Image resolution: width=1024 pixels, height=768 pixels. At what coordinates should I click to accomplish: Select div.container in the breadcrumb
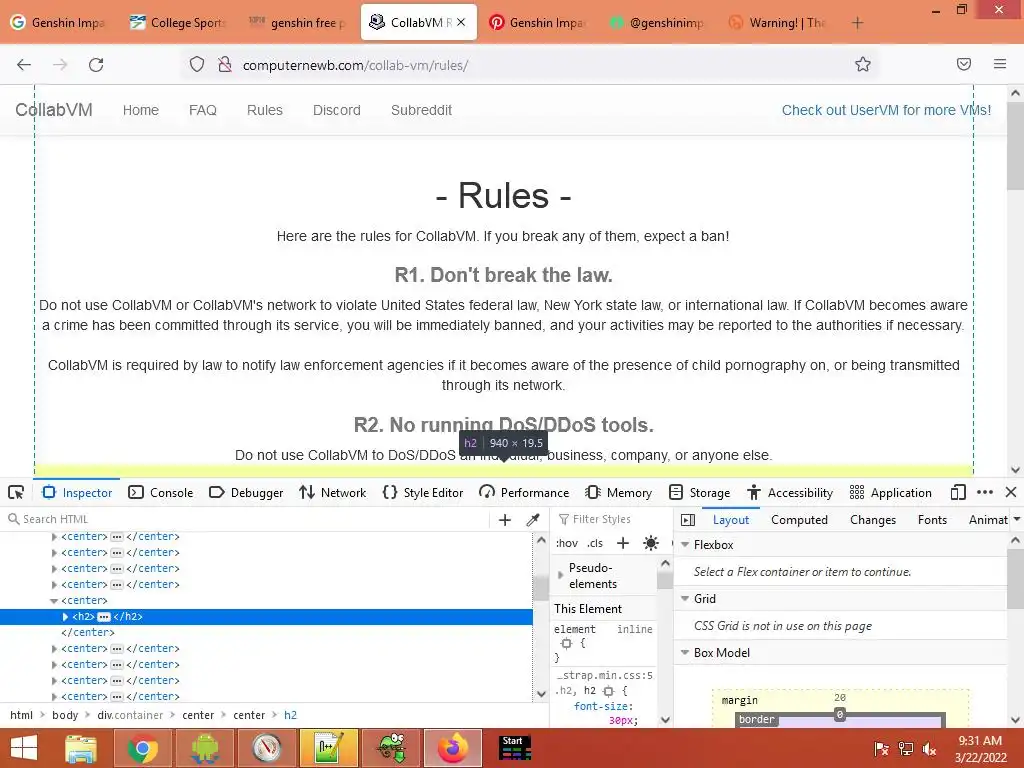click(x=130, y=715)
